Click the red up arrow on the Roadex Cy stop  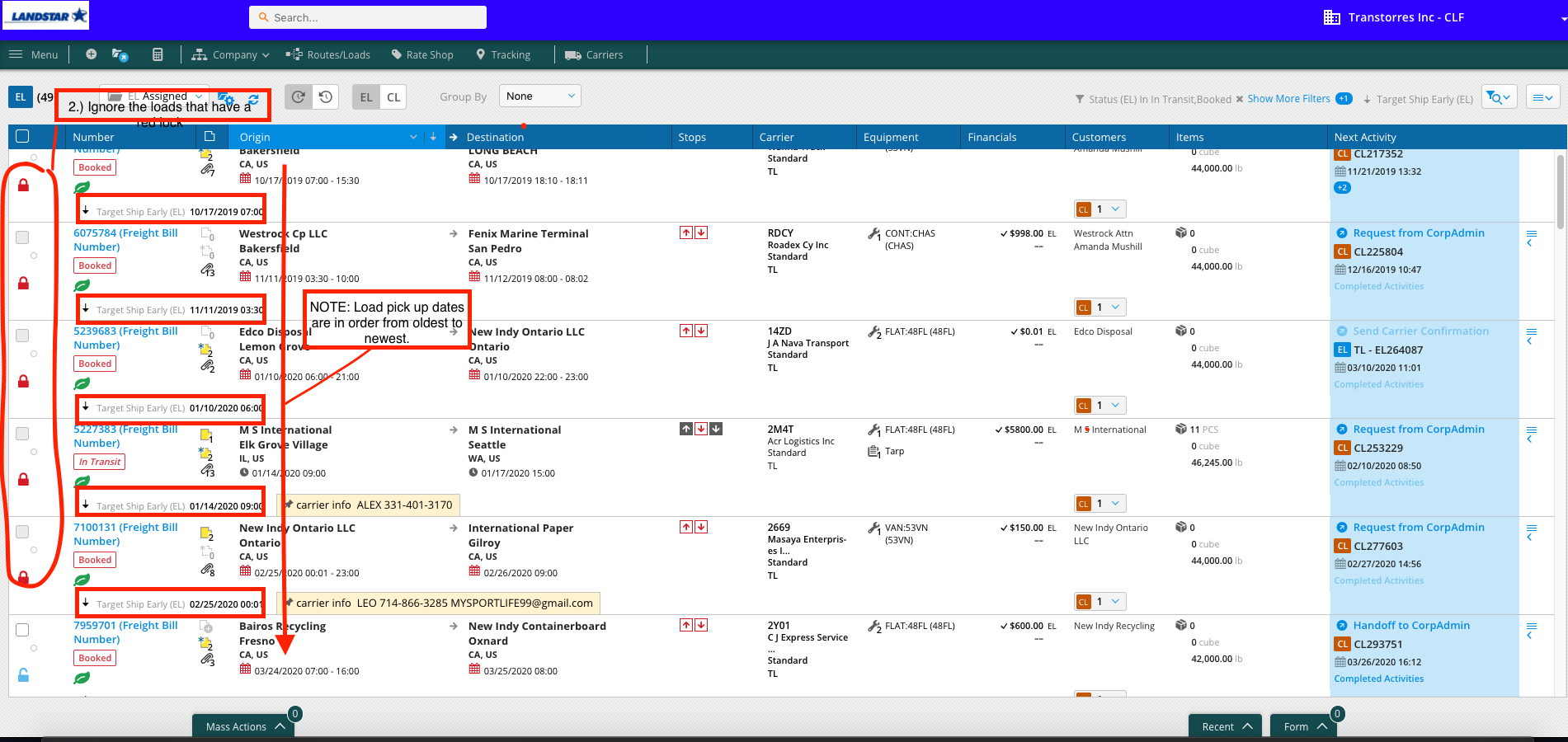coord(685,232)
